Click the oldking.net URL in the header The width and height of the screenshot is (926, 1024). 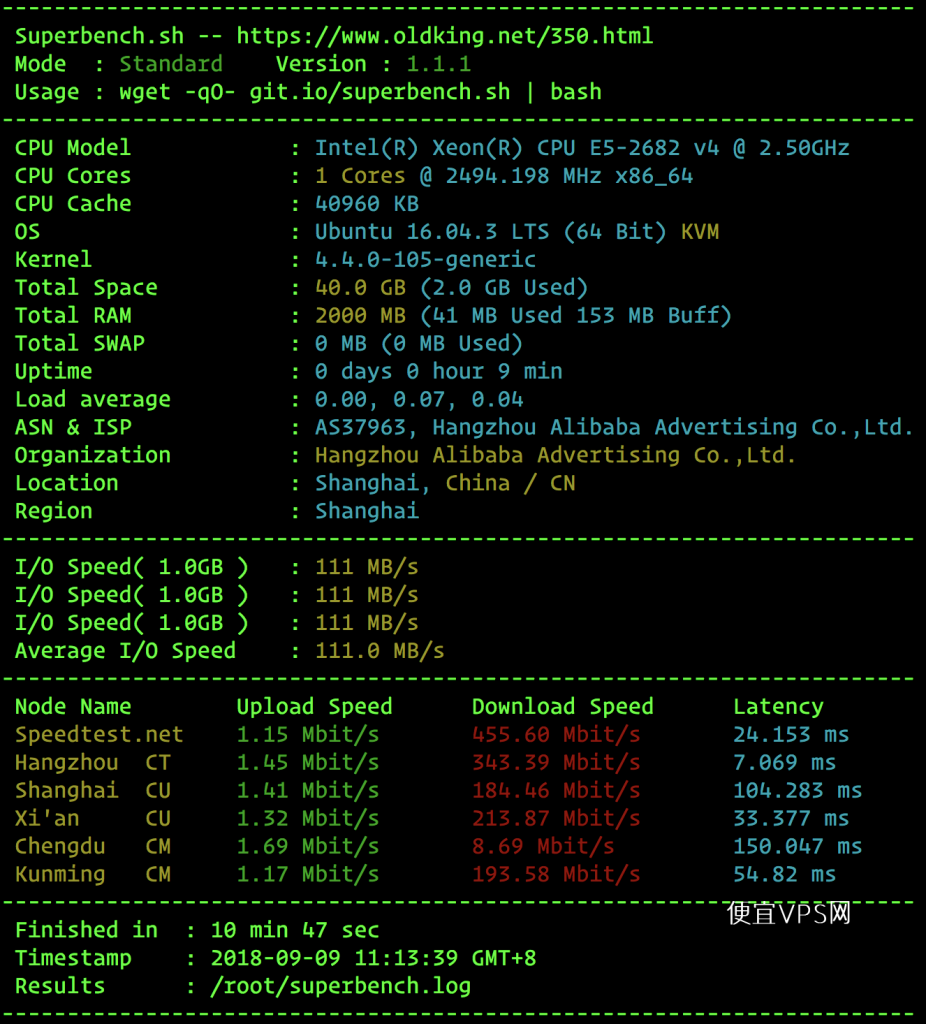click(x=445, y=36)
